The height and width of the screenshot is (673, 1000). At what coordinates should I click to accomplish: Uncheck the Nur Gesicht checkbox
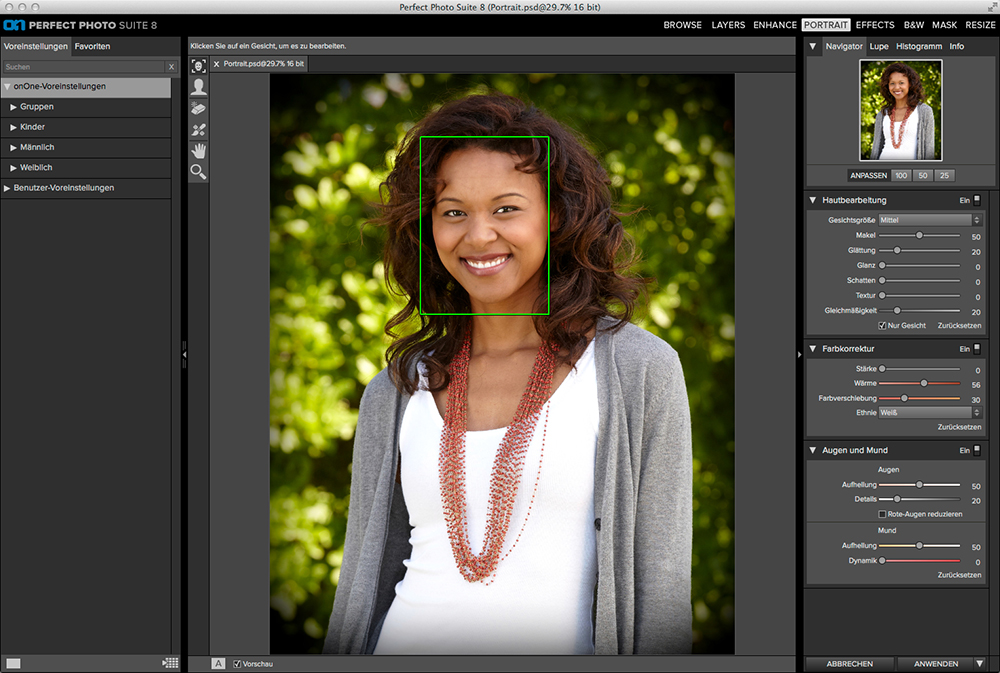click(x=882, y=326)
